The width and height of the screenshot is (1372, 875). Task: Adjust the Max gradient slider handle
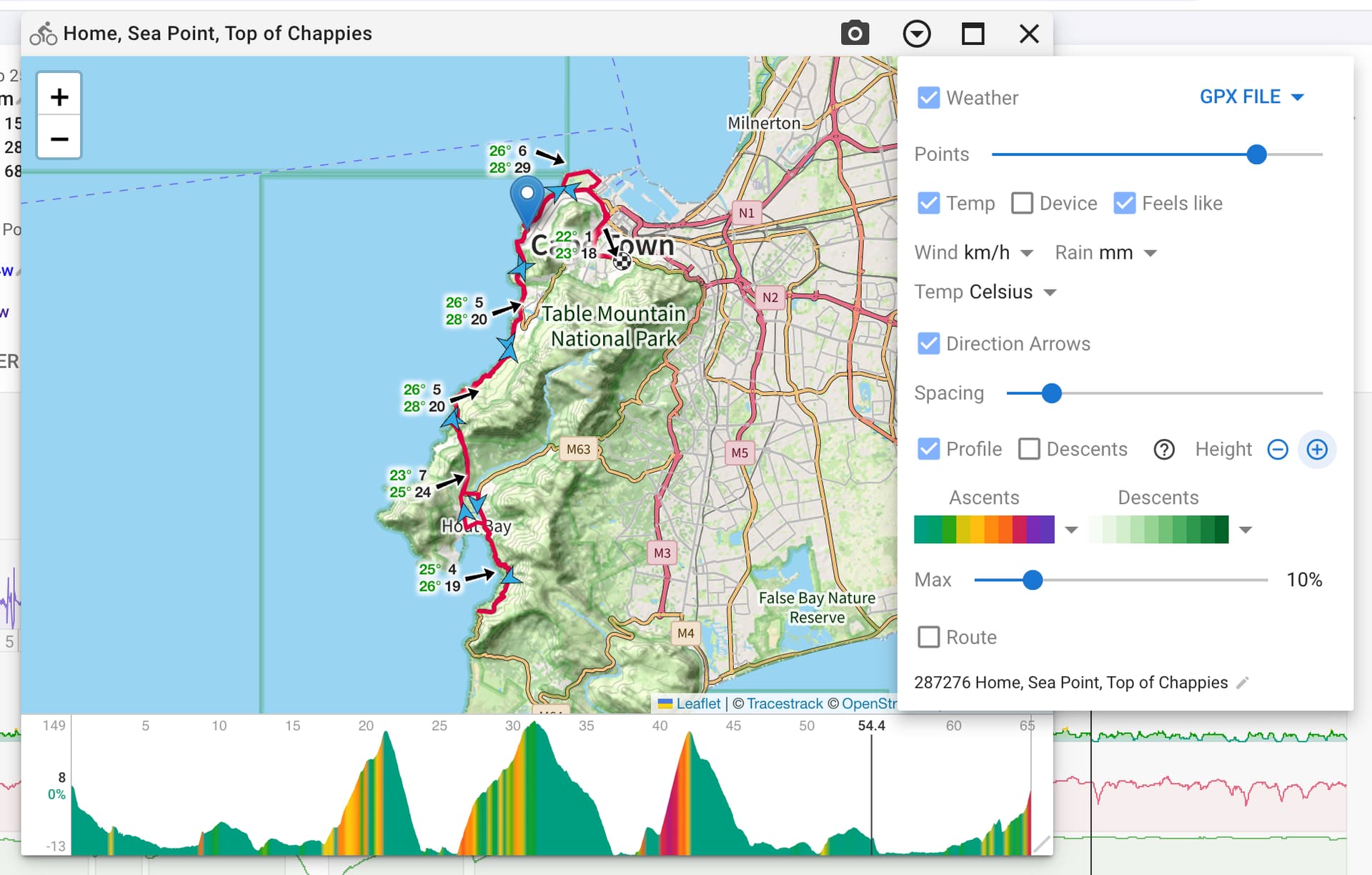point(1032,580)
